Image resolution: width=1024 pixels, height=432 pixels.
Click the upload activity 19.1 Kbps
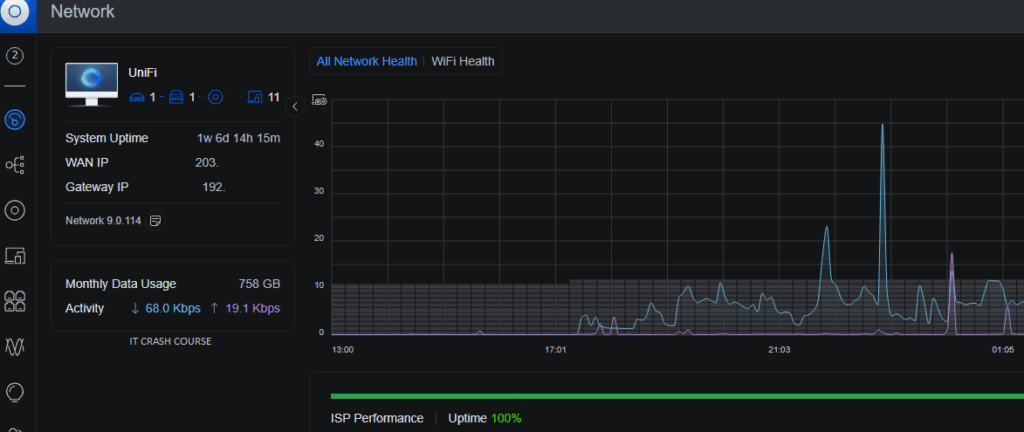246,309
